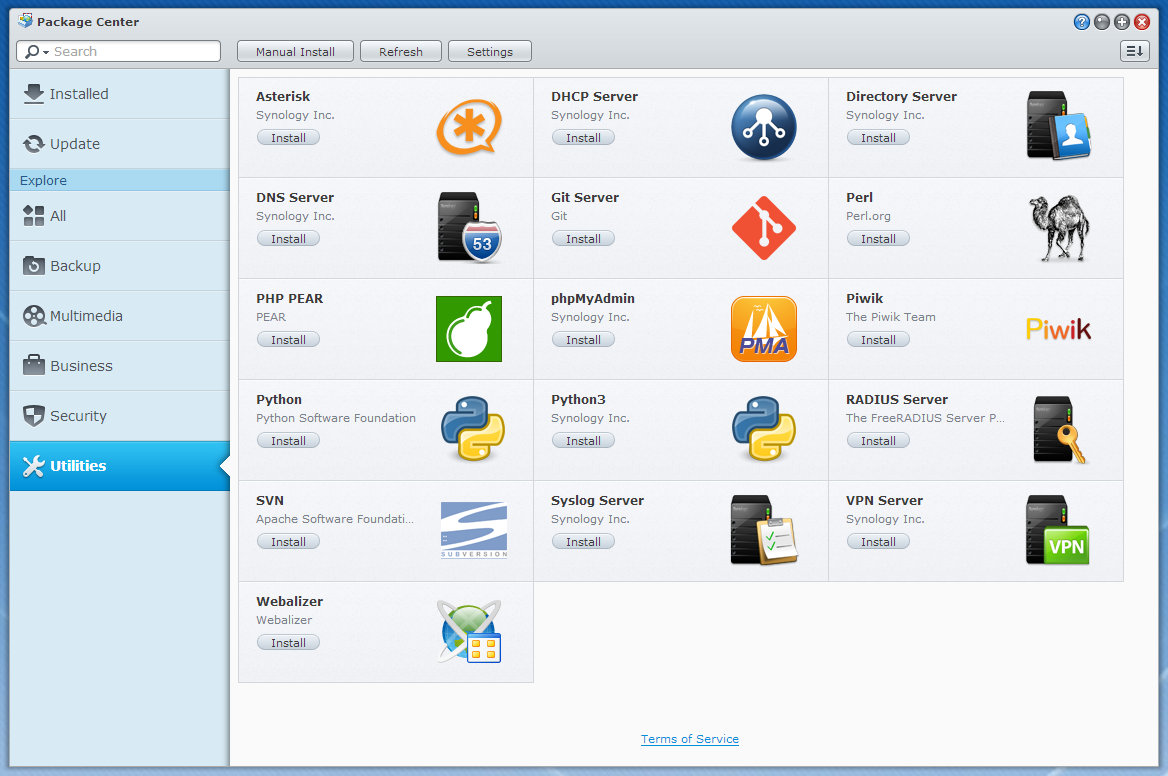The image size is (1168, 776).
Task: Click the Utilities wrench icon in sidebar
Action: [34, 465]
